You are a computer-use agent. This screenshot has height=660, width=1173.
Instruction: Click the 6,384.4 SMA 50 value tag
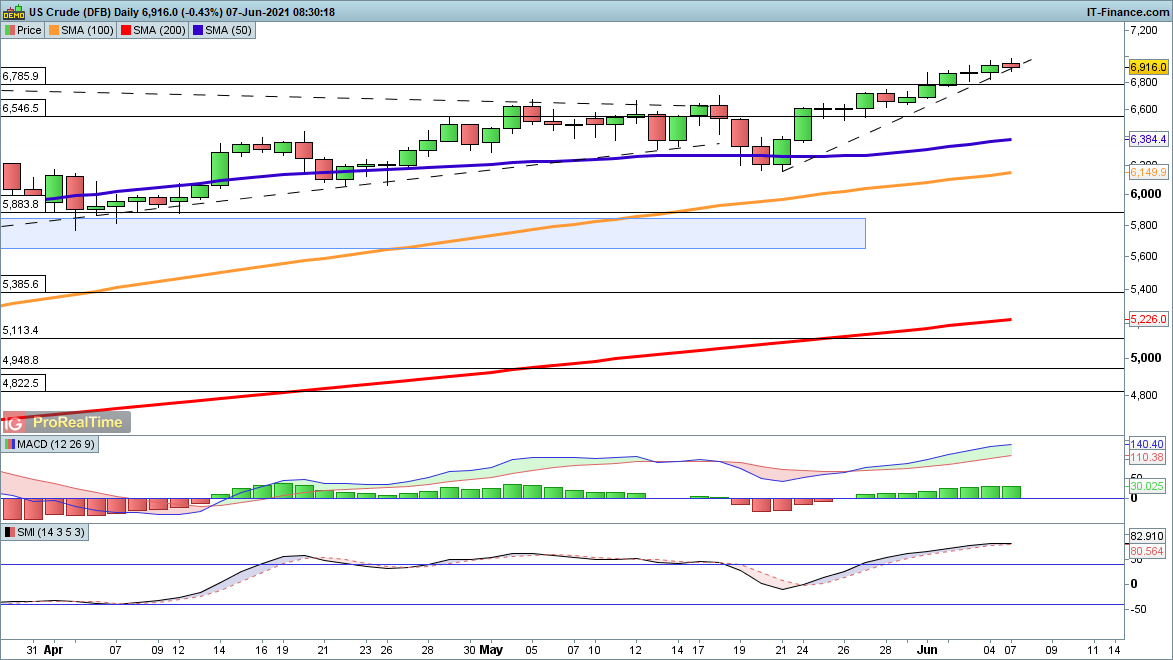coord(1148,139)
